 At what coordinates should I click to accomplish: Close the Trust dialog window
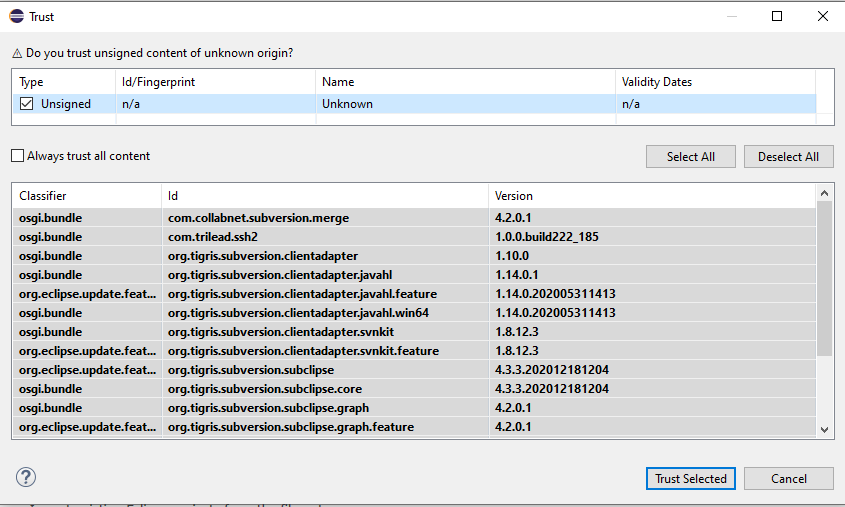(x=822, y=16)
